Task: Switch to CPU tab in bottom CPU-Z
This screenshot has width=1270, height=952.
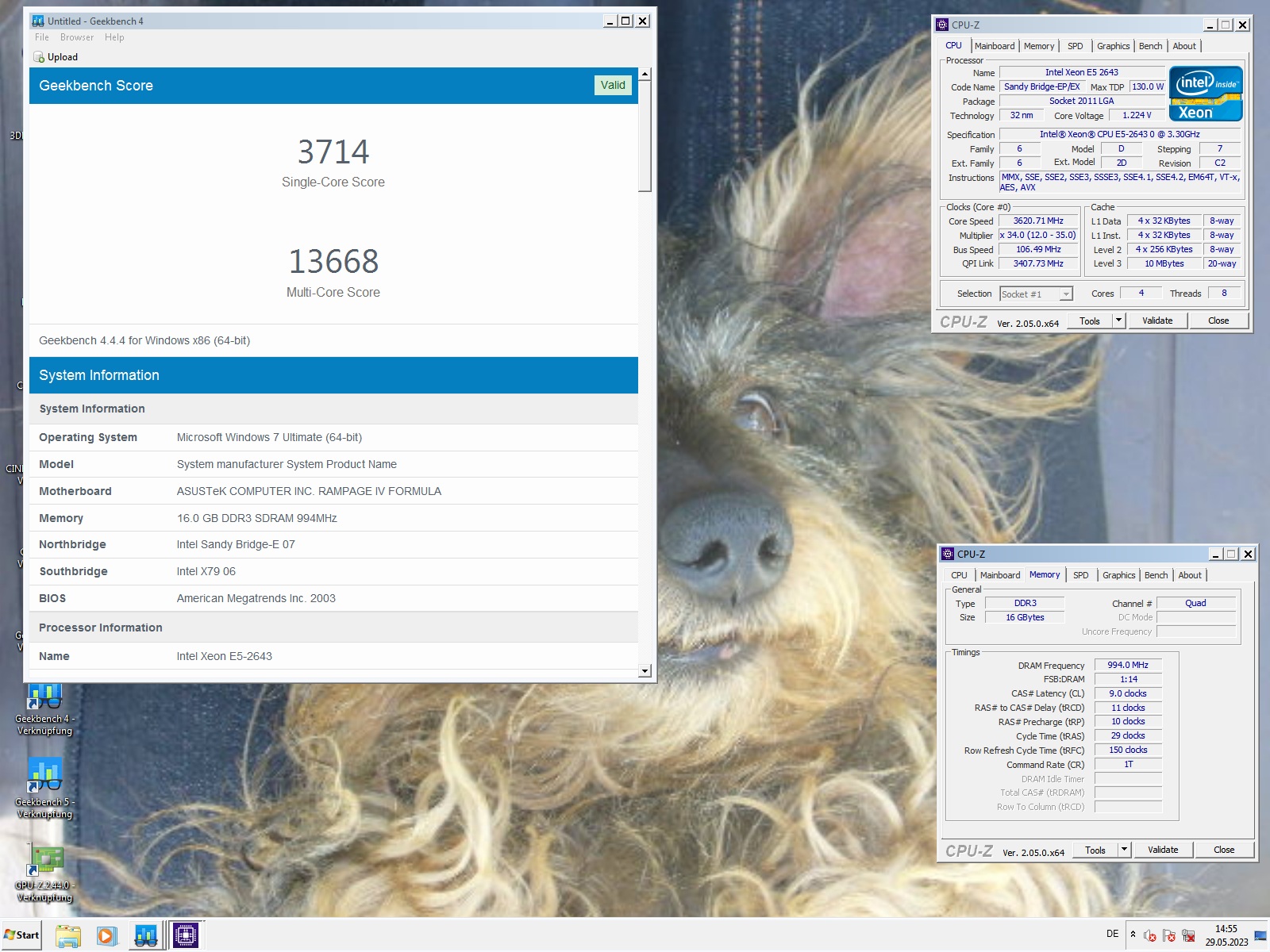Action: coord(959,575)
